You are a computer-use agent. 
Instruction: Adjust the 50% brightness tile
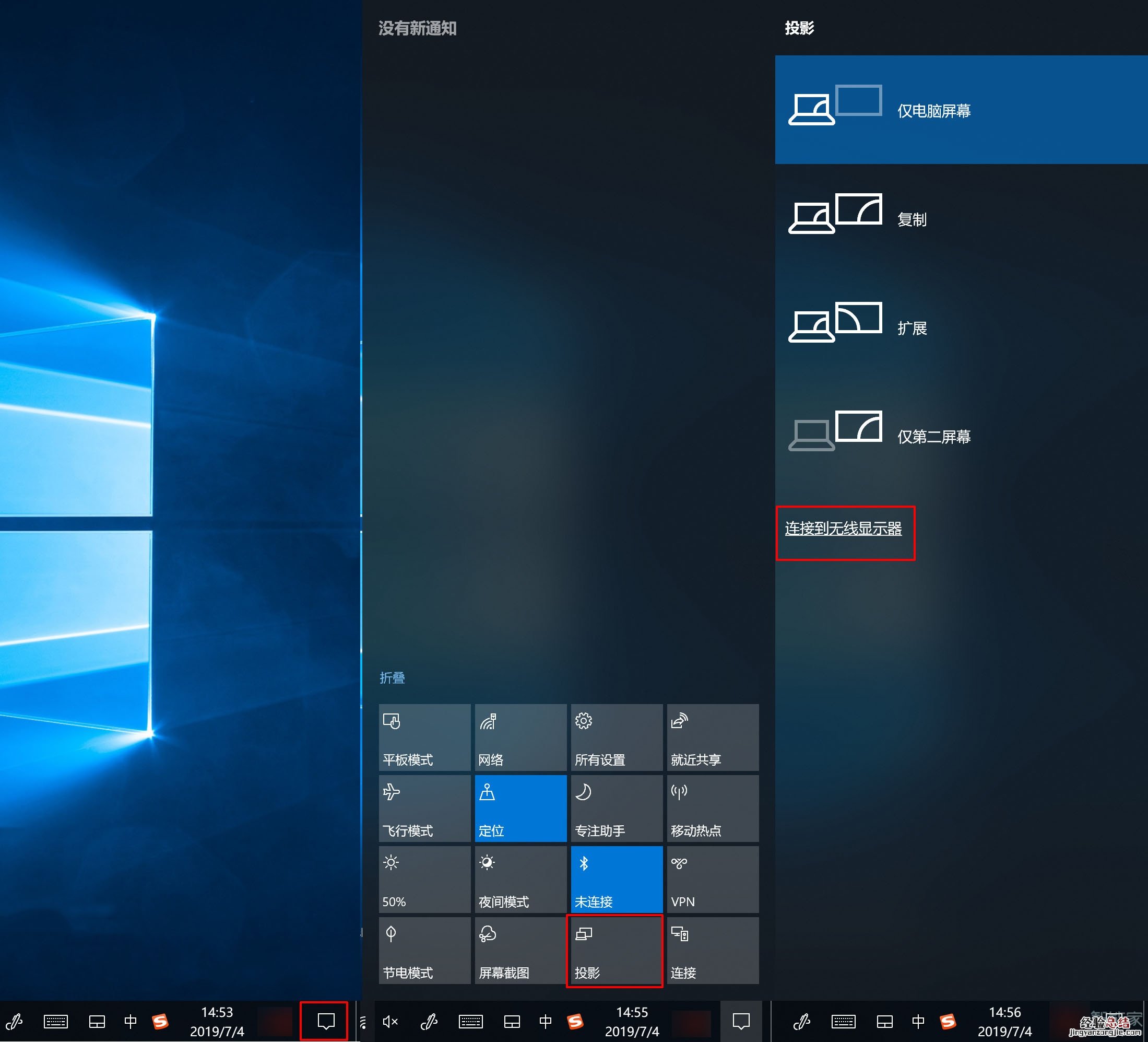[424, 879]
